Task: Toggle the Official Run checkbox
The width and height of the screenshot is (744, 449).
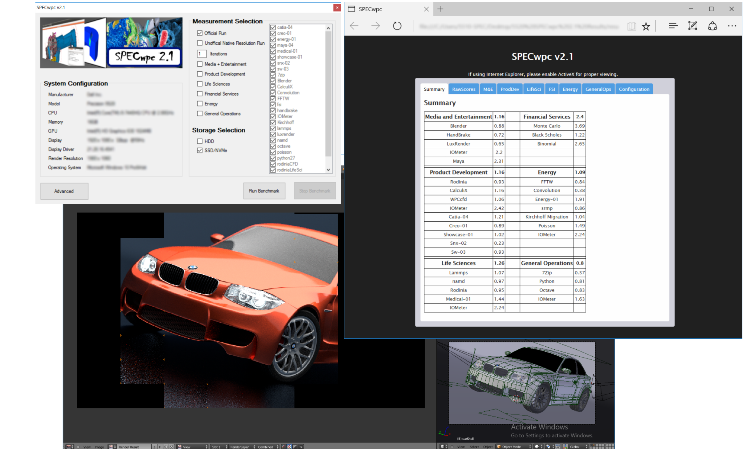Action: click(x=200, y=33)
